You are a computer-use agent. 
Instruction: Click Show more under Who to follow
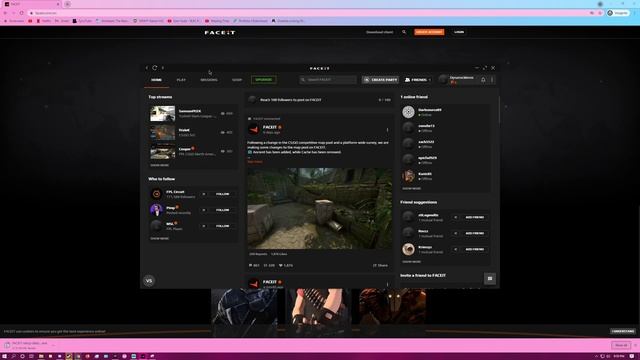160,238
